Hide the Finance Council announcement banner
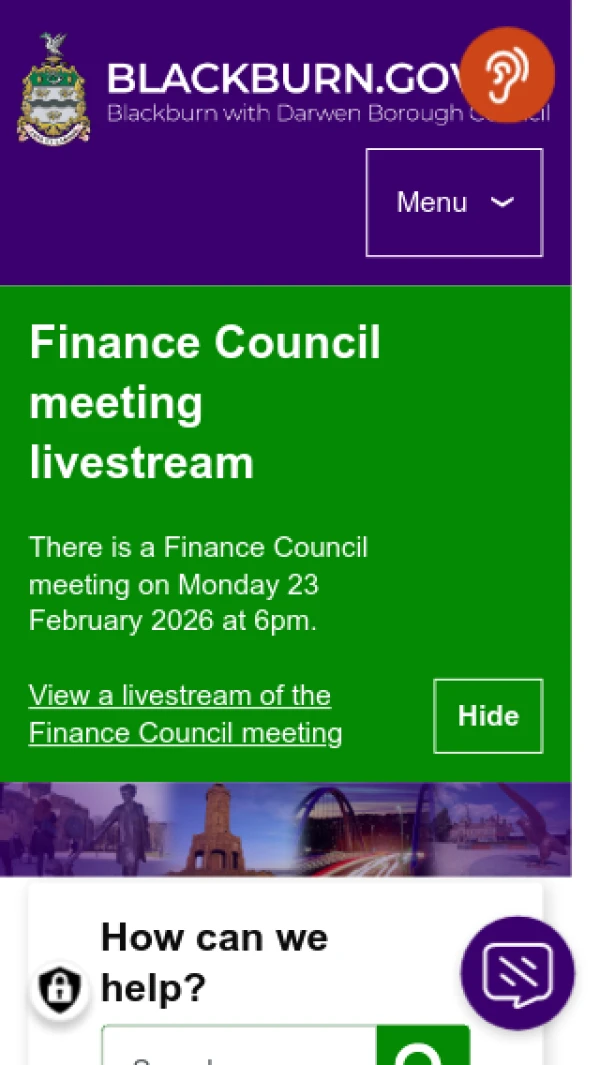This screenshot has width=600, height=1065. pyautogui.click(x=488, y=716)
